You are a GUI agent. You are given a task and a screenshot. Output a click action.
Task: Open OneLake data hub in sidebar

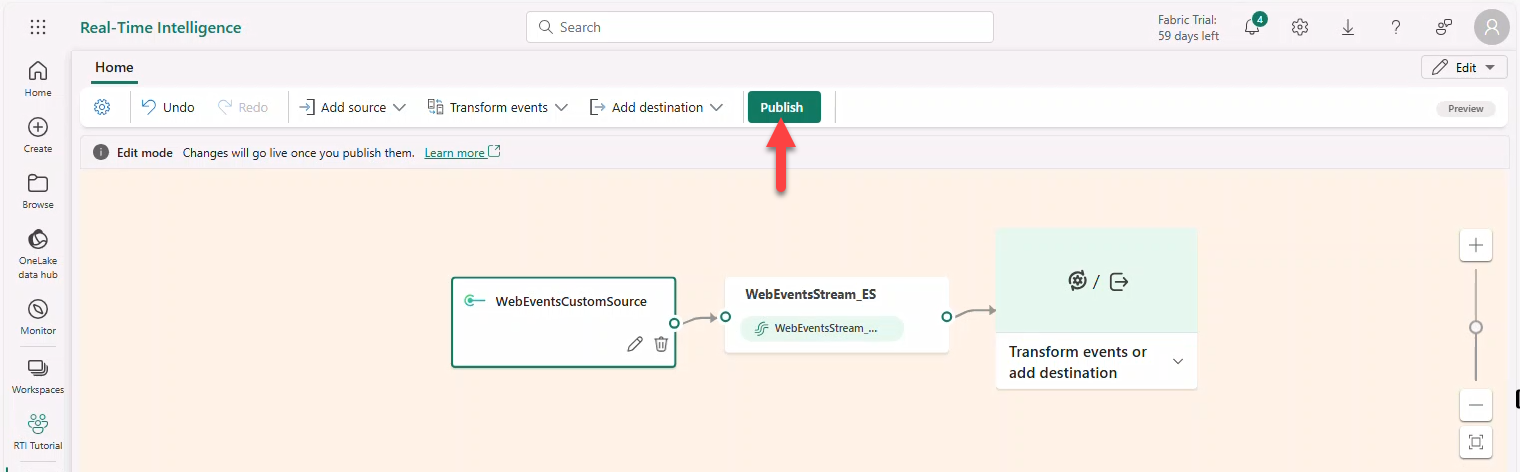(38, 254)
